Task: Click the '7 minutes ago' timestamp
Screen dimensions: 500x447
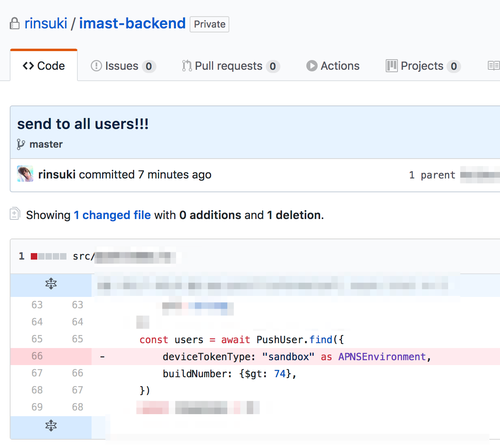Action: [x=175, y=174]
